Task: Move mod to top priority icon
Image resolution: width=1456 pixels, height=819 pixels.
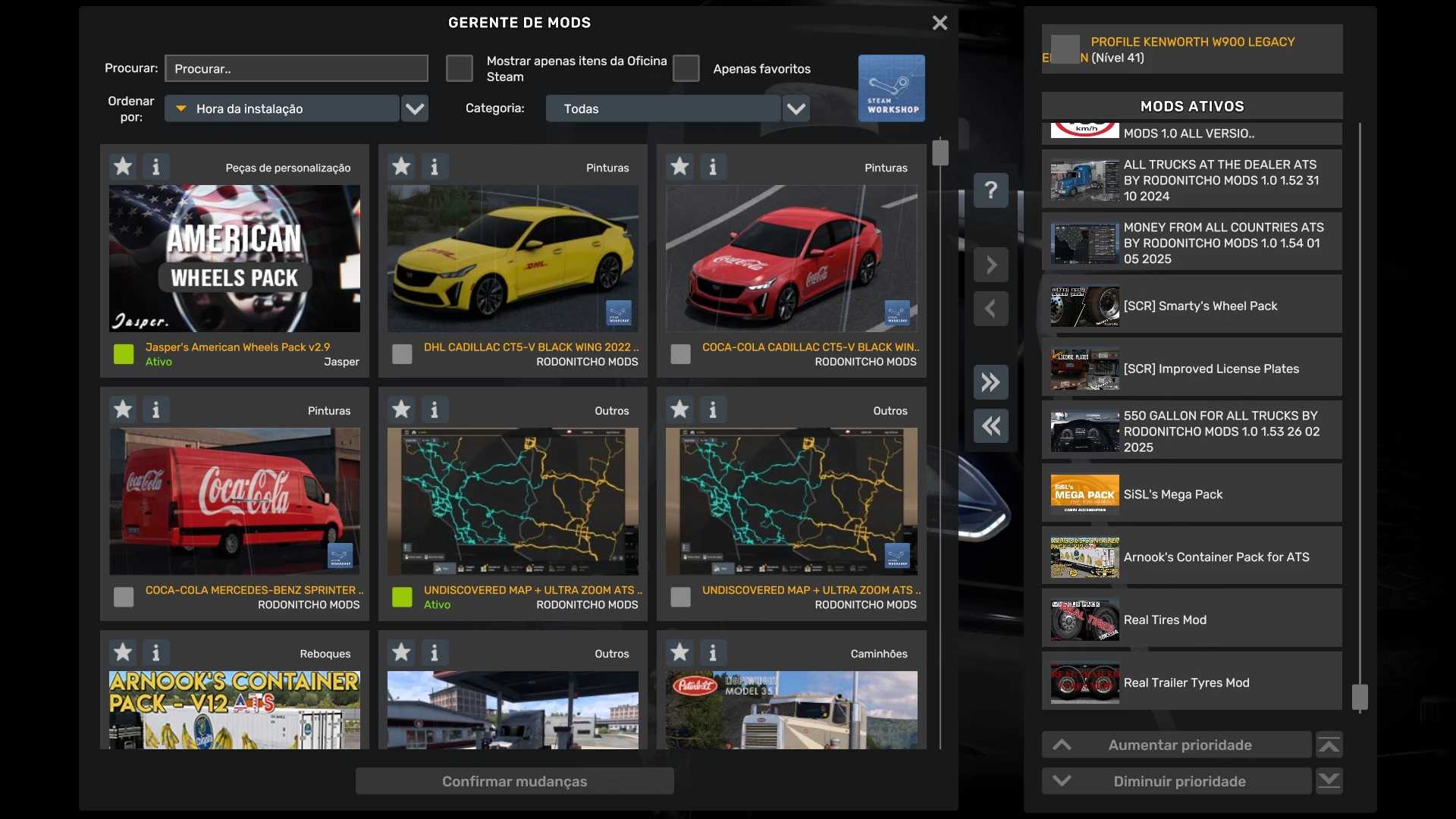Action: tap(1329, 745)
